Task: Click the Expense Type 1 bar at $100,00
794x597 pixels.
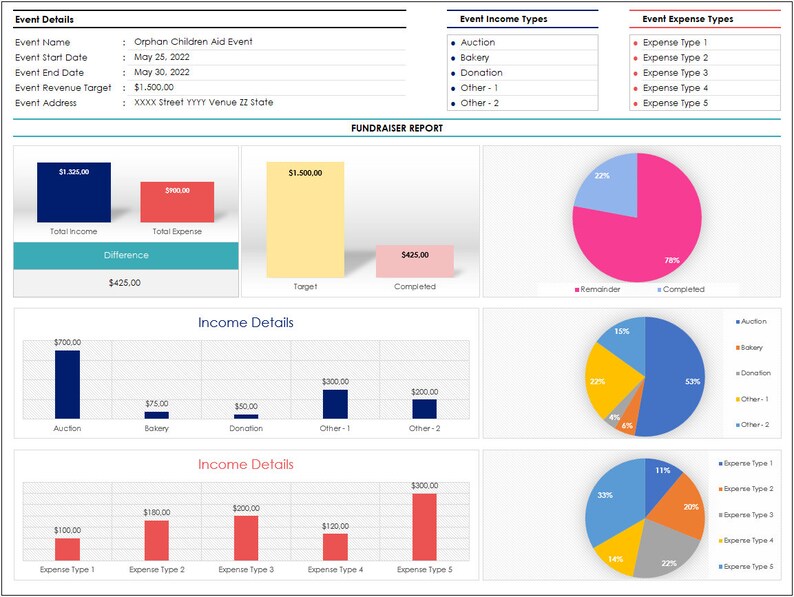Action: [x=67, y=549]
